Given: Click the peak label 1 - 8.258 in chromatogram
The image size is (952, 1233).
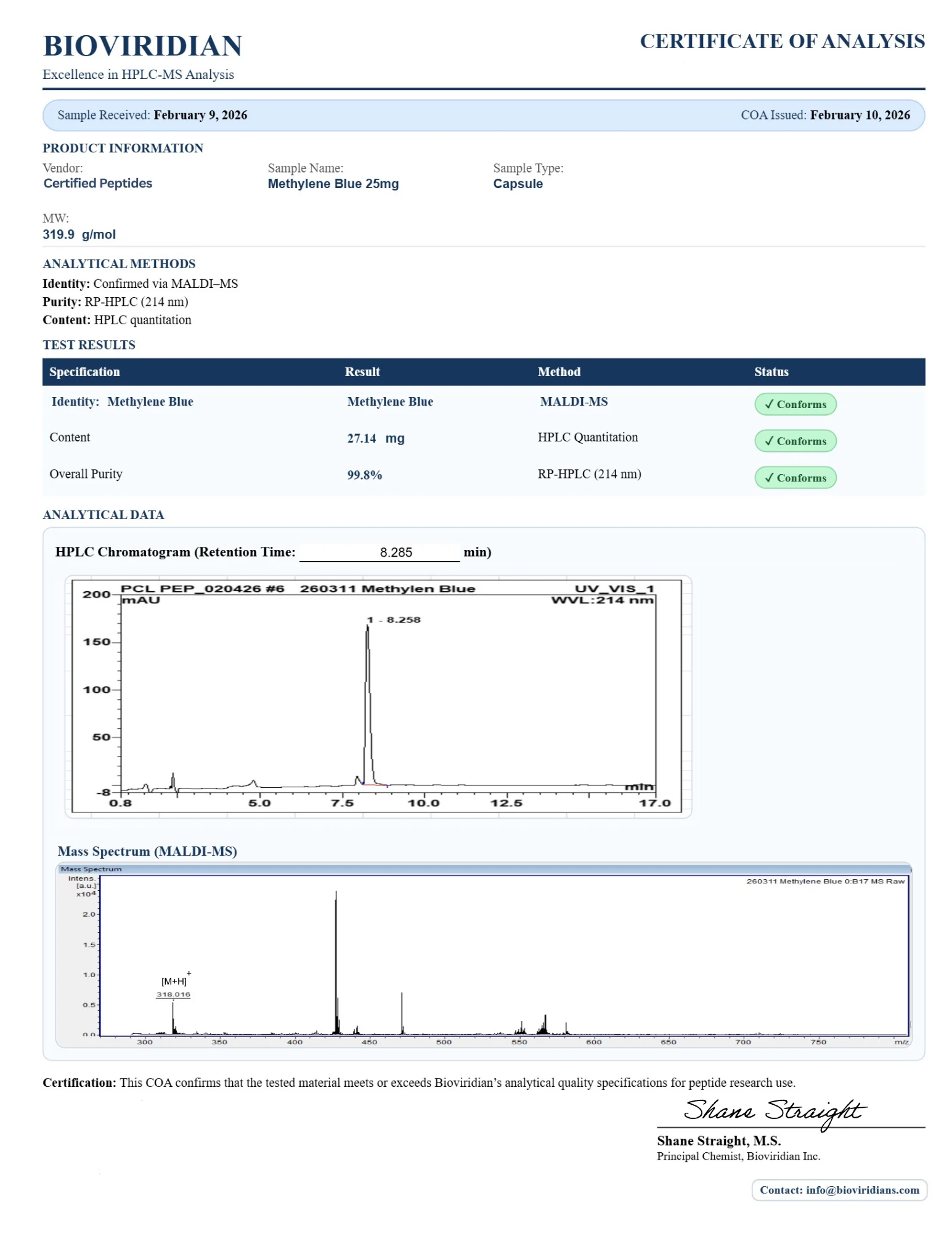Looking at the screenshot, I should pyautogui.click(x=393, y=620).
